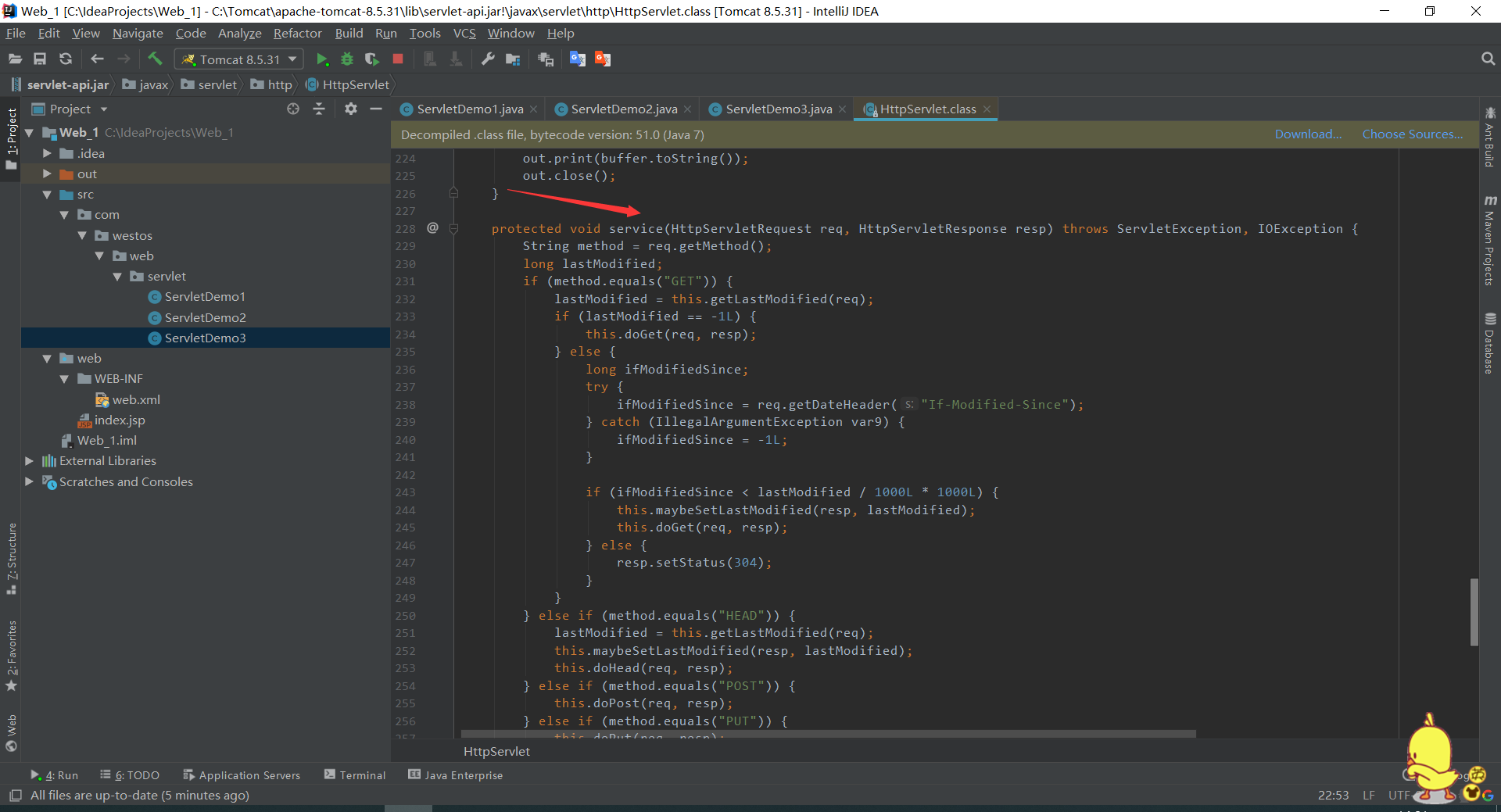
Task: Select Opened File using crosshair icon in Project panel
Action: 293,109
